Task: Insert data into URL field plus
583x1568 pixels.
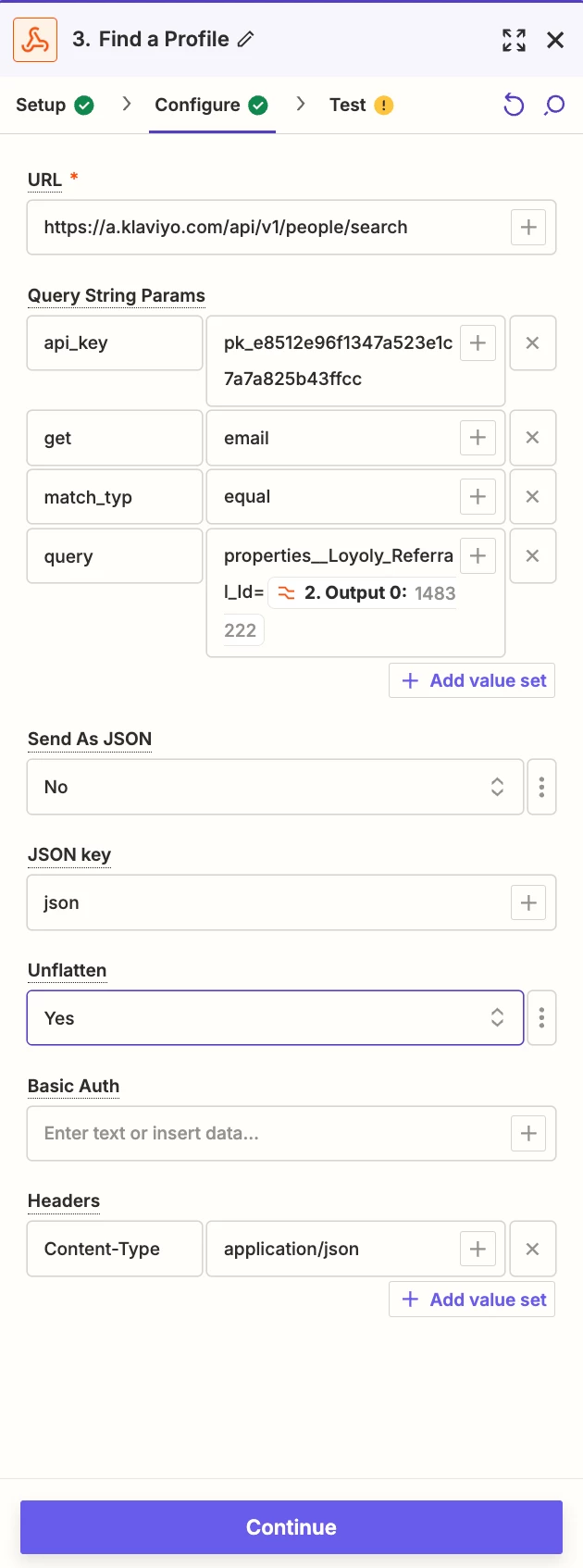Action: 528,227
